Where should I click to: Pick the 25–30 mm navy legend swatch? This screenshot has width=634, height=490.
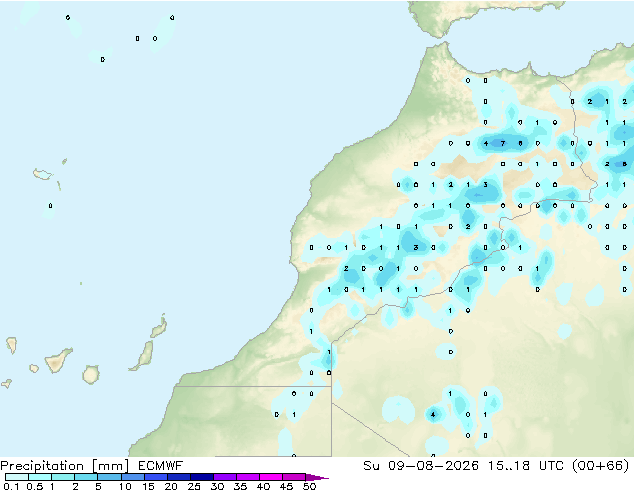[x=201, y=477]
